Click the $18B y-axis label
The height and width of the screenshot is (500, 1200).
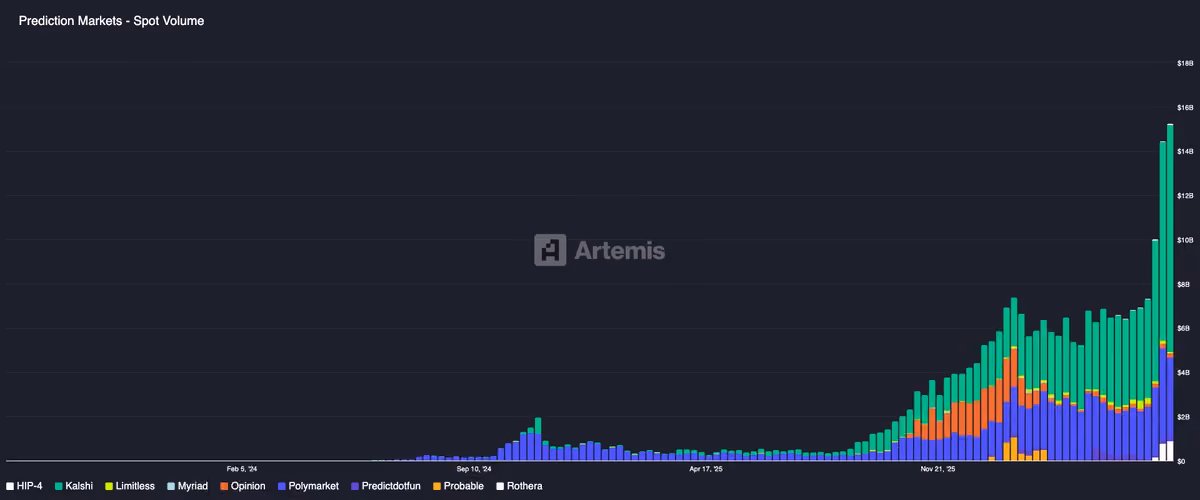1185,63
